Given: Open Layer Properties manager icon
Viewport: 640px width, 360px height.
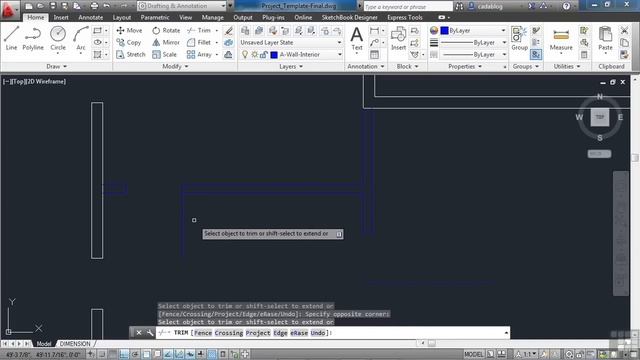Looking at the screenshot, I should point(245,31).
